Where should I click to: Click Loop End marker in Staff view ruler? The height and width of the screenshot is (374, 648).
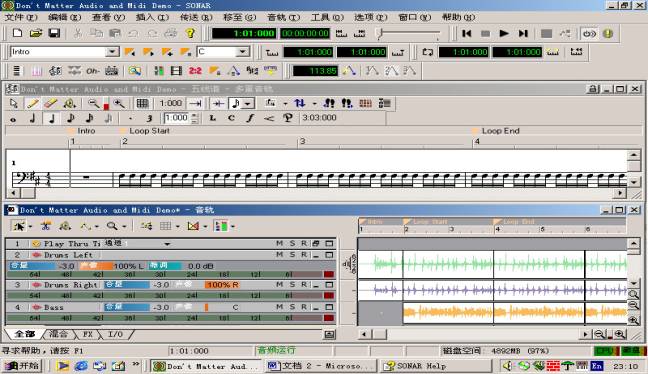tap(496, 131)
